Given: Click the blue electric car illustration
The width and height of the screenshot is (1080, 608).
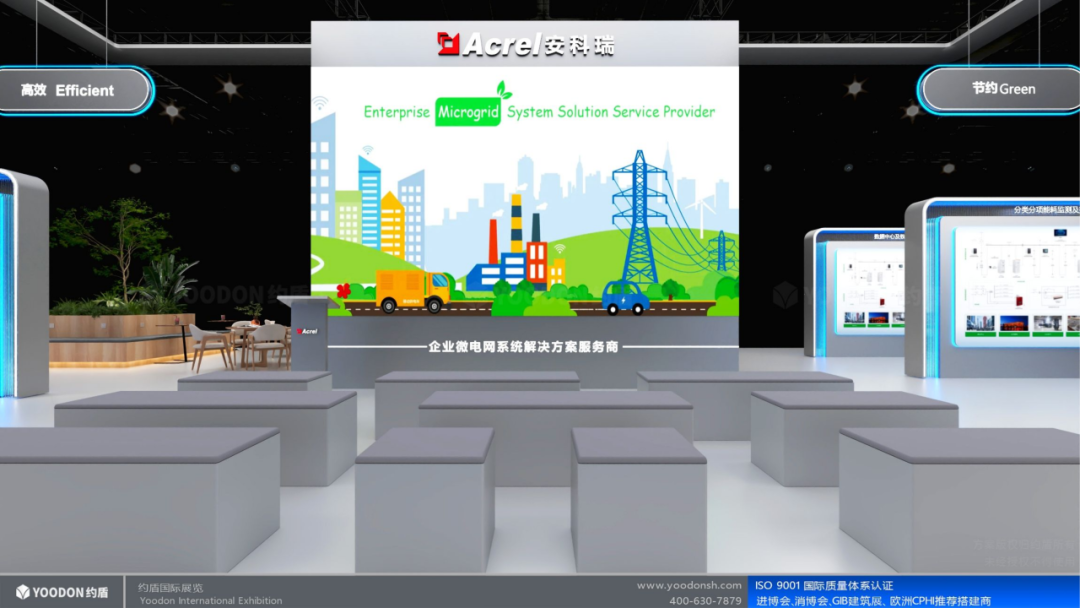Looking at the screenshot, I should [625, 298].
